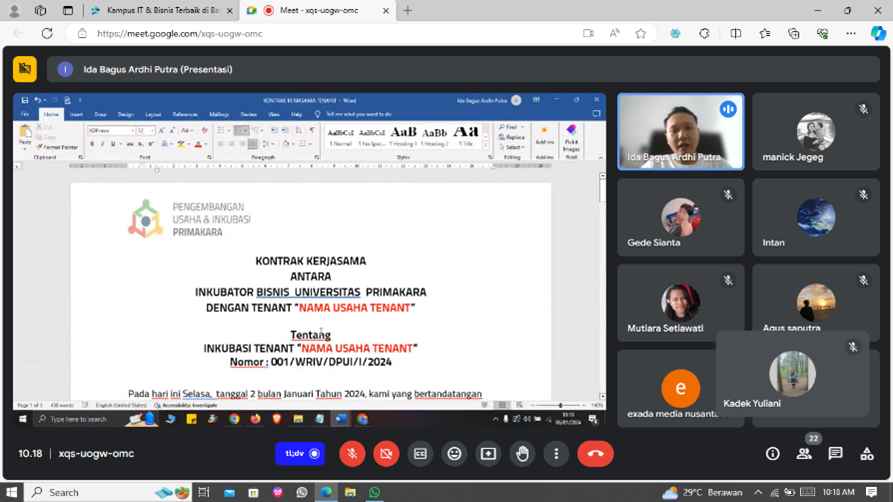Screen dimensions: 893x502
Task: Open a new browser tab
Action: [407, 10]
